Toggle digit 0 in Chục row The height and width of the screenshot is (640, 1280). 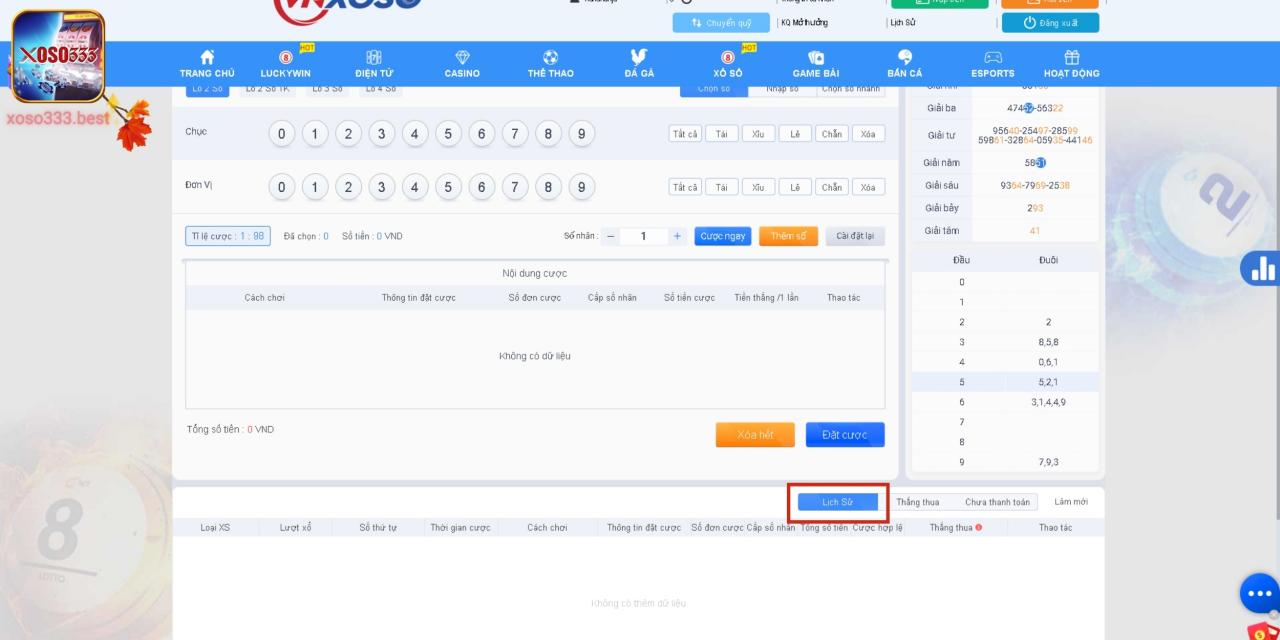tap(282, 134)
